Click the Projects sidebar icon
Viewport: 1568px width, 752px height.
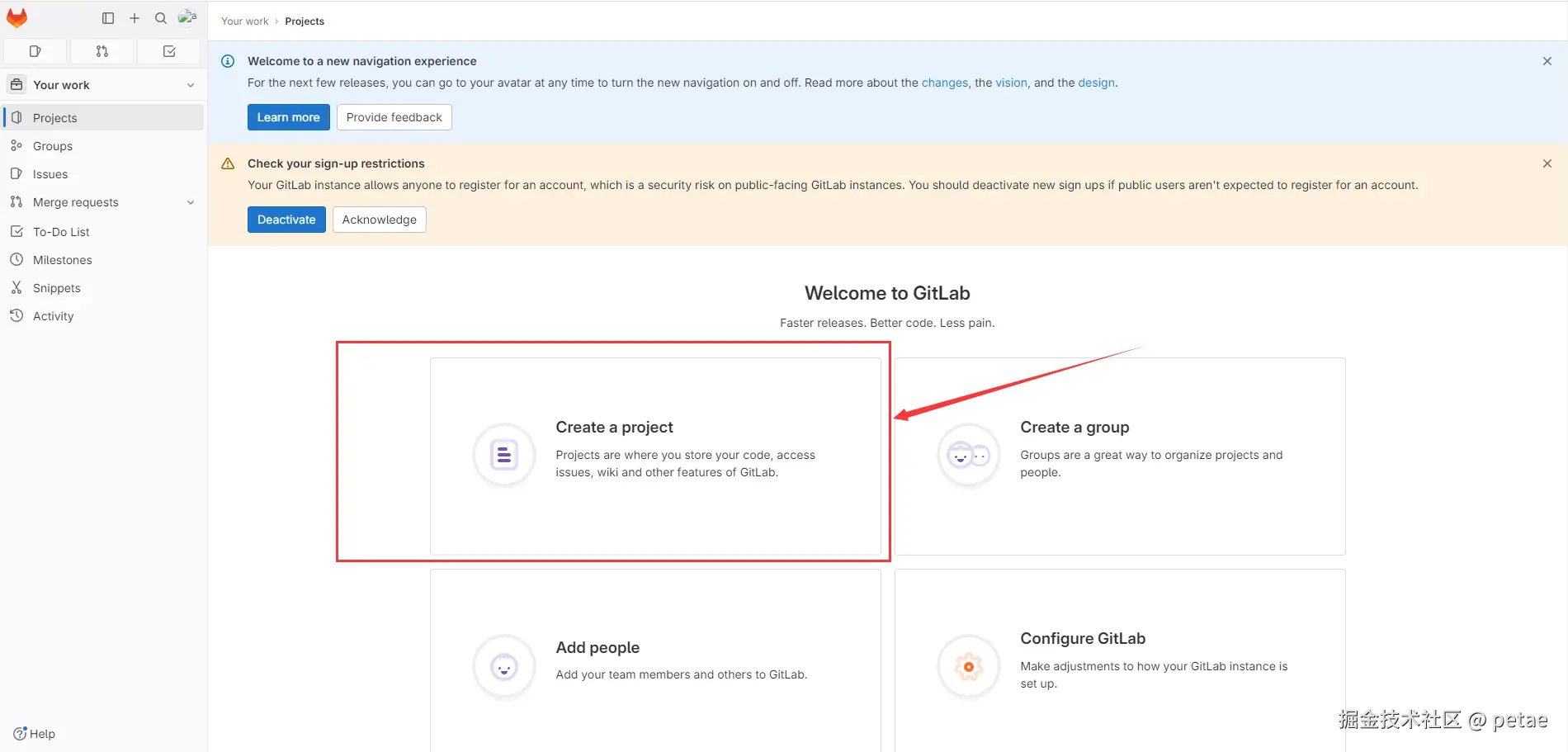(17, 117)
